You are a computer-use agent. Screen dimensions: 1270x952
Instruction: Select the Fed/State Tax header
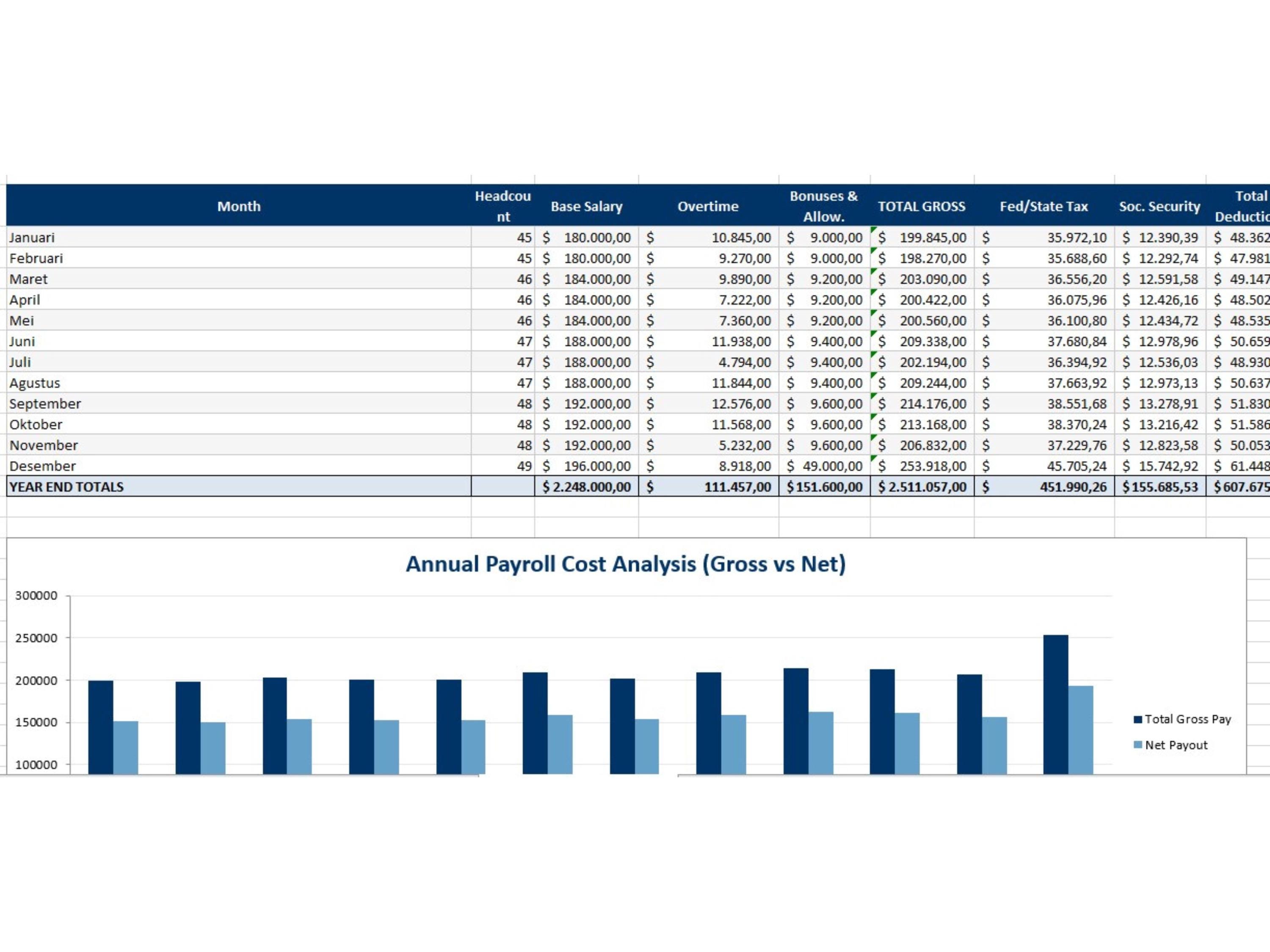coord(1044,206)
